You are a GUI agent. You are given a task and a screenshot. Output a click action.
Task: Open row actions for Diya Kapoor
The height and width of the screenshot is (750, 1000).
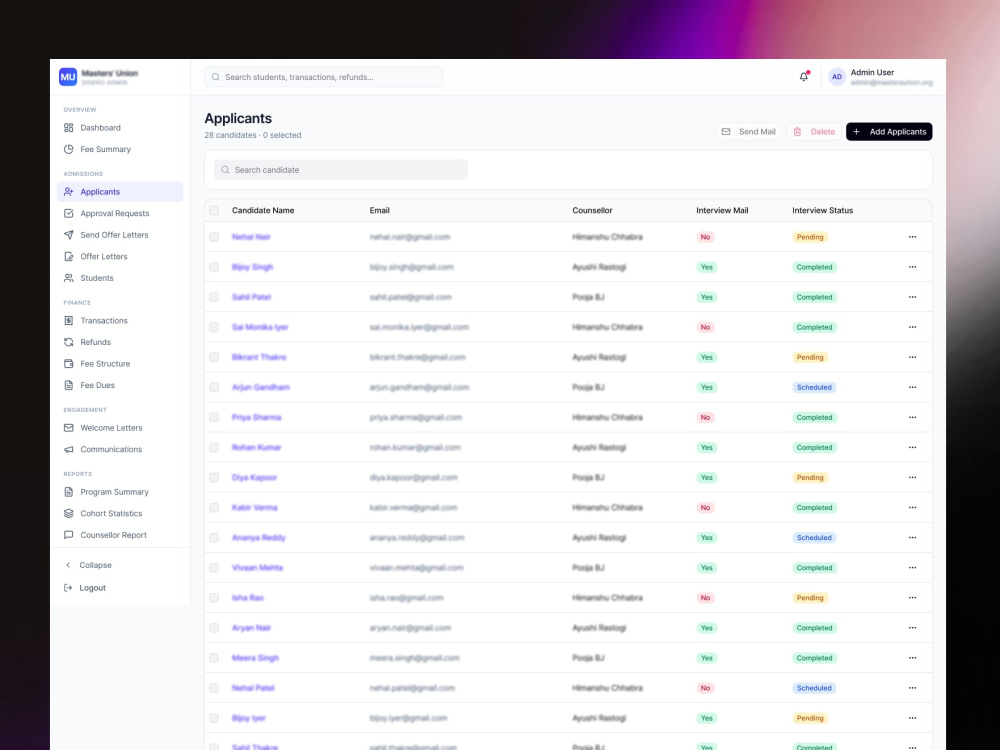click(913, 478)
